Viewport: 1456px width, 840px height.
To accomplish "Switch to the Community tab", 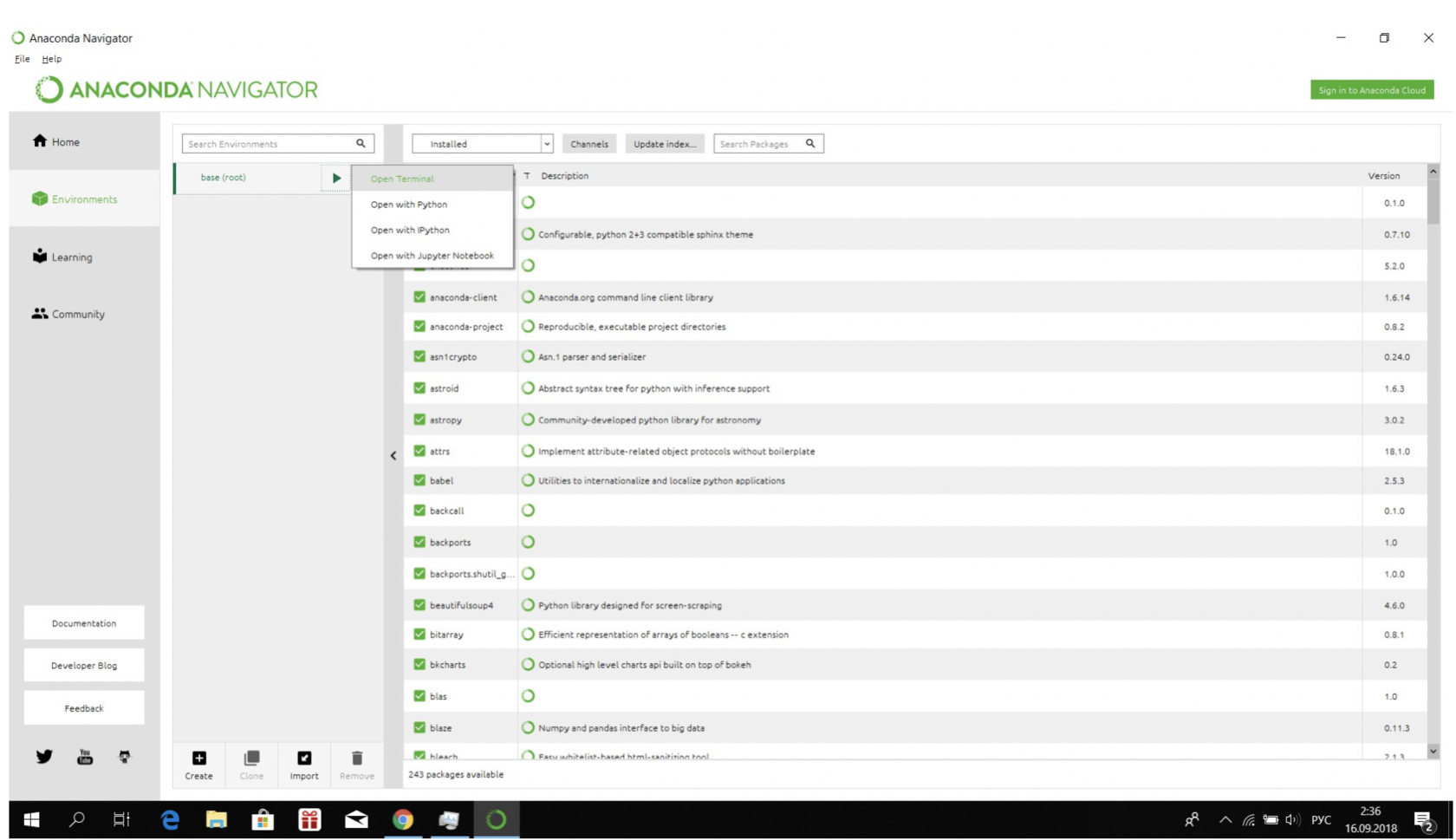I will click(x=85, y=314).
